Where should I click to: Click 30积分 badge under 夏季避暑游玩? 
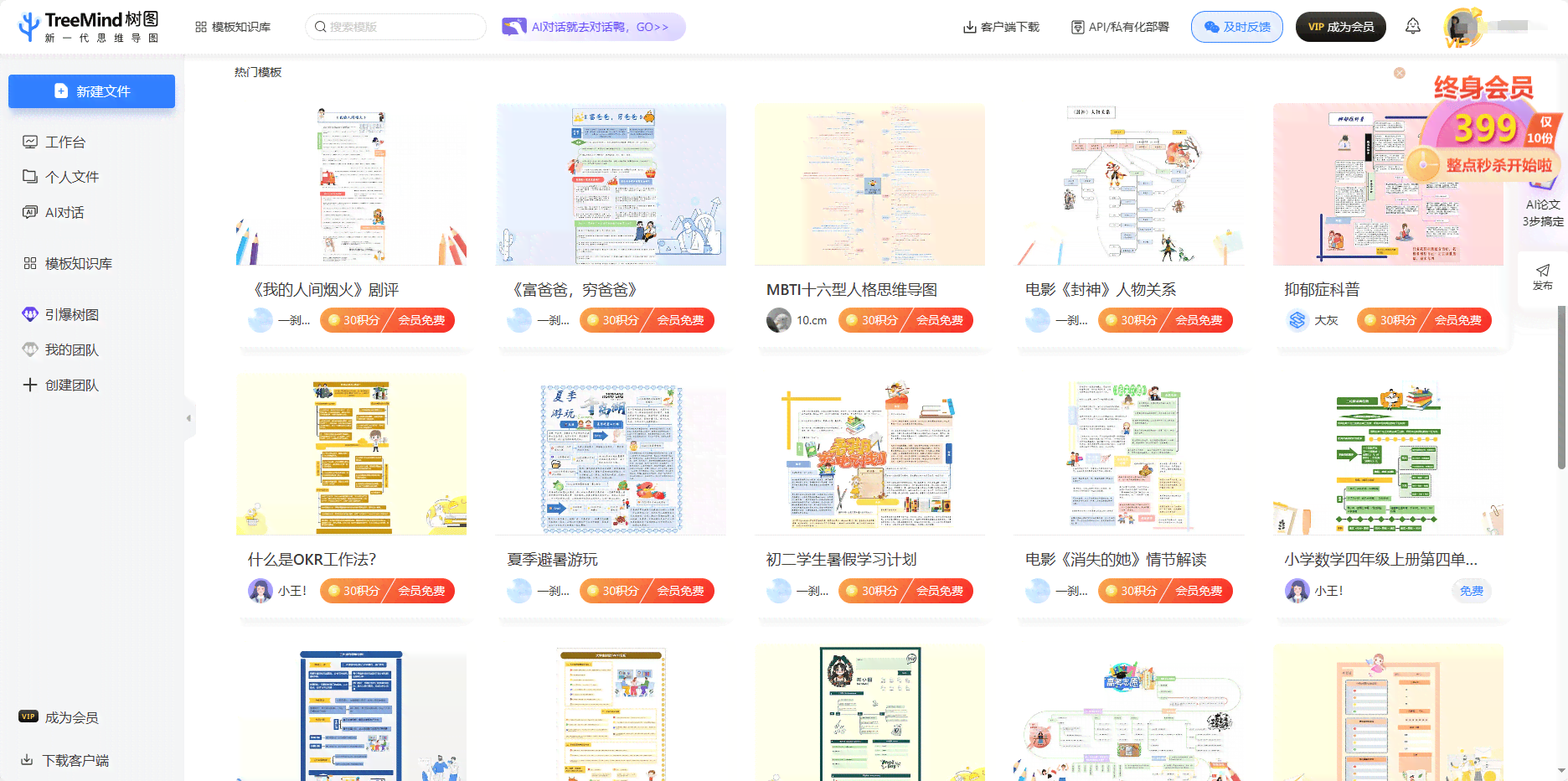tap(613, 591)
